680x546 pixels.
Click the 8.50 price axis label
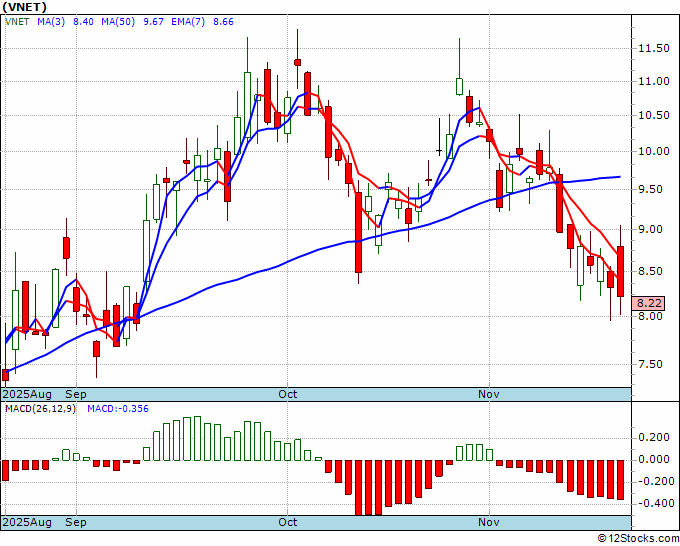tap(651, 271)
